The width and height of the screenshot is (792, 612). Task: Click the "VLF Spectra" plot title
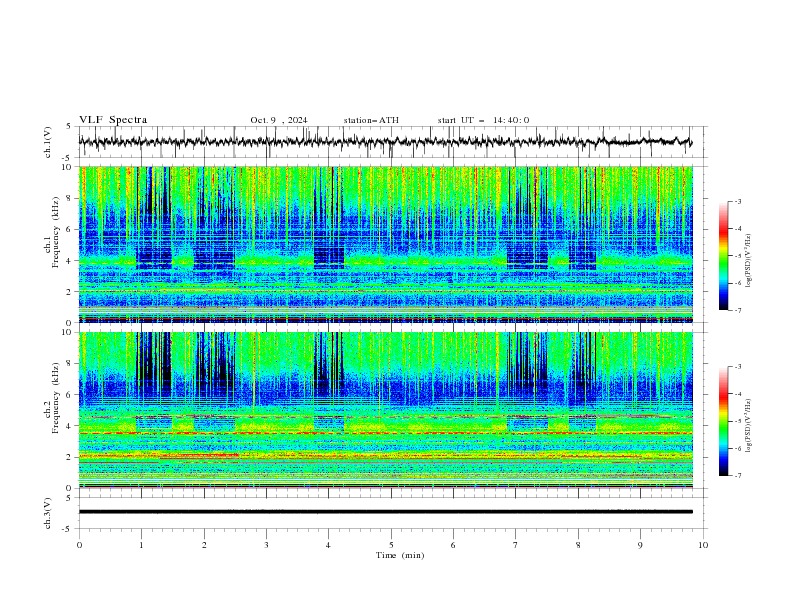pos(113,120)
